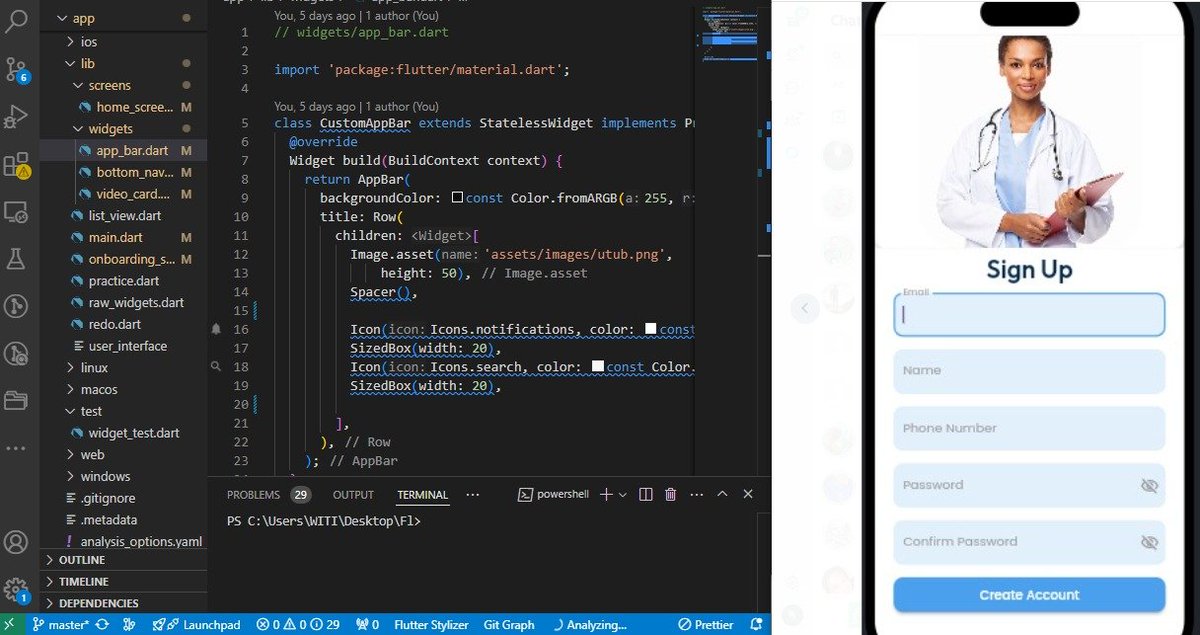Click the notifications bell in status bar

coord(754,624)
